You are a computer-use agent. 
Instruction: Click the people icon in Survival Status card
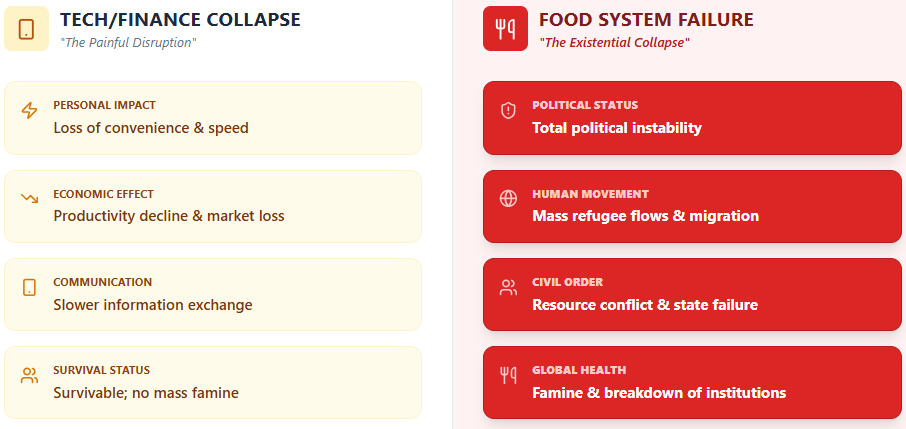pos(29,376)
